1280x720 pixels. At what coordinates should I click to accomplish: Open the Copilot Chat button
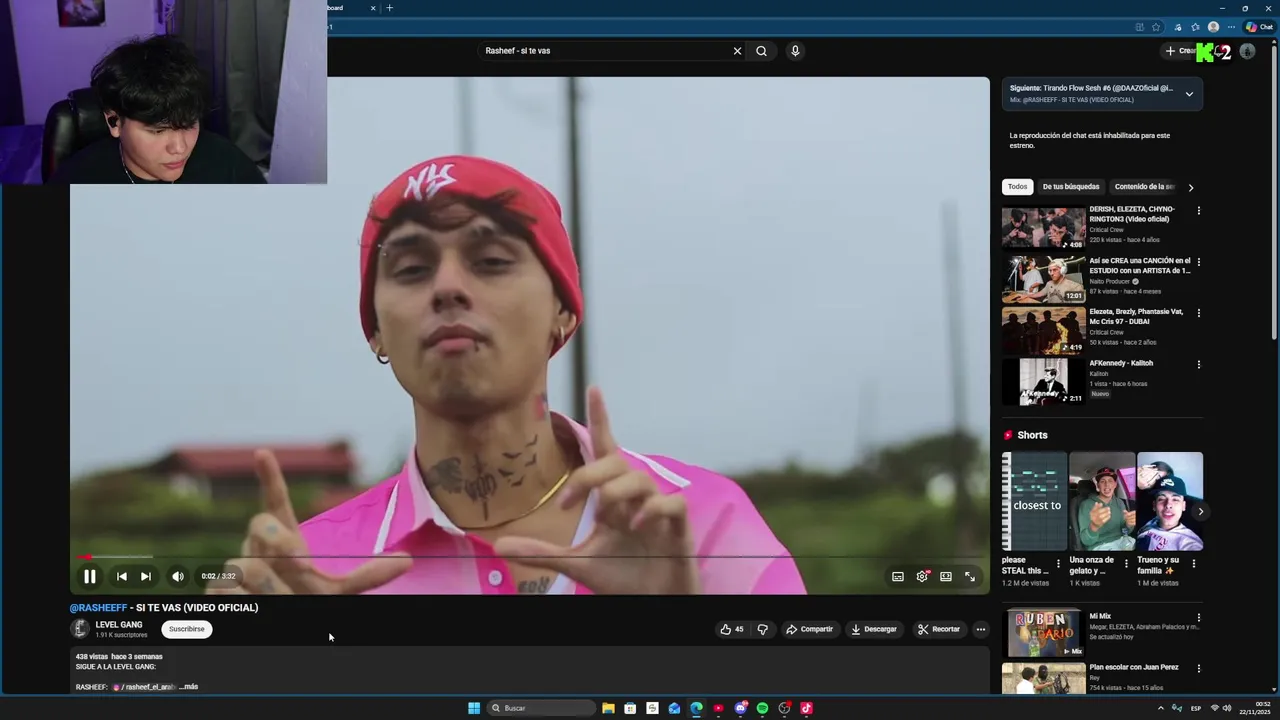(1259, 27)
